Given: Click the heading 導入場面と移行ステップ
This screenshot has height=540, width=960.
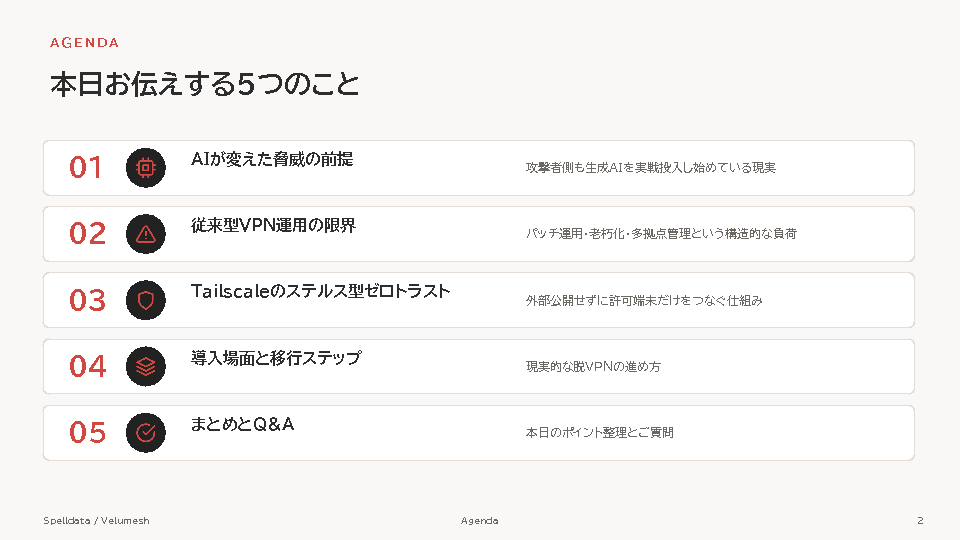Looking at the screenshot, I should point(276,358).
